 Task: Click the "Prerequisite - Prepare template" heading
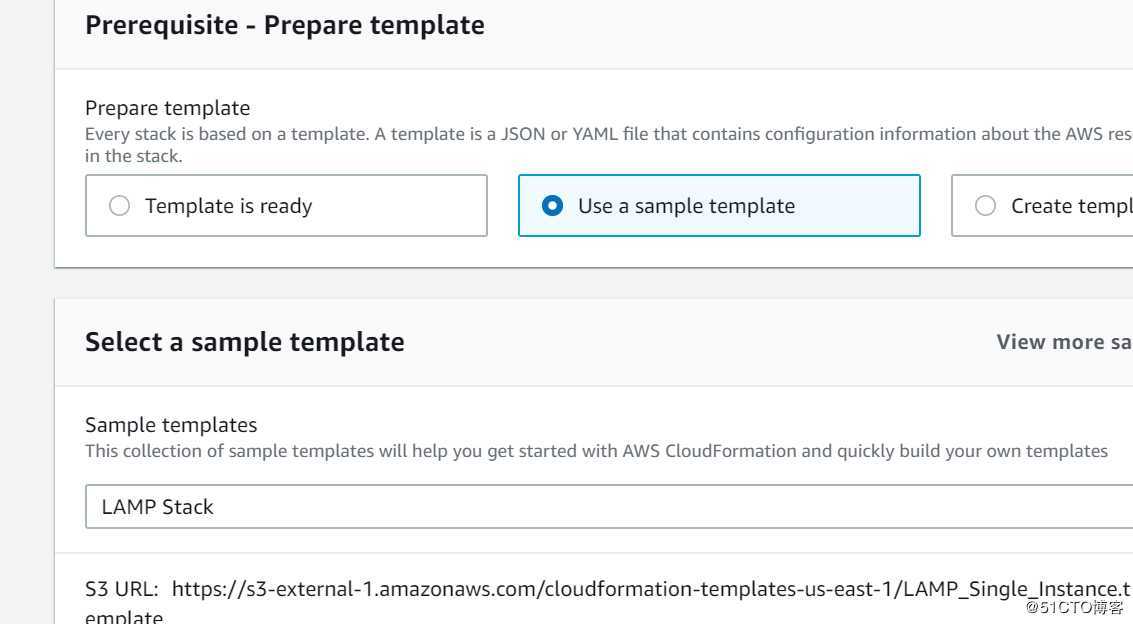(285, 25)
